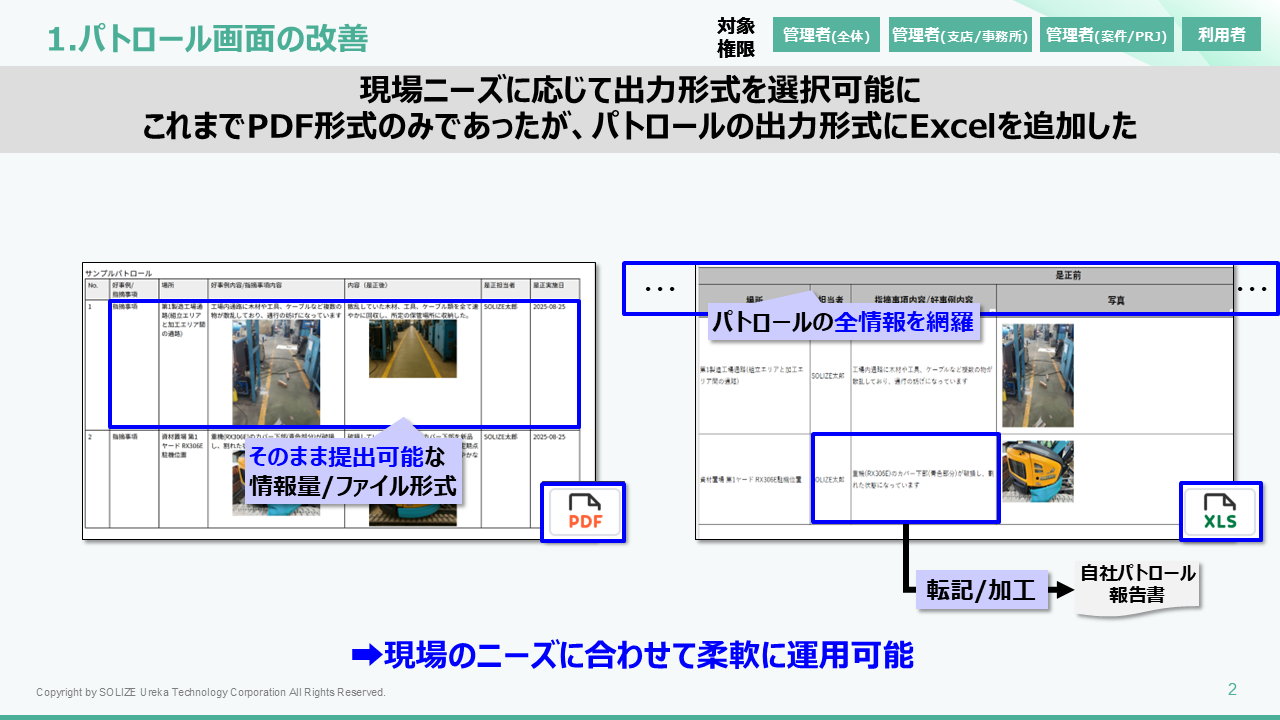Click the 写真 column header in the Excel table

[1115, 299]
